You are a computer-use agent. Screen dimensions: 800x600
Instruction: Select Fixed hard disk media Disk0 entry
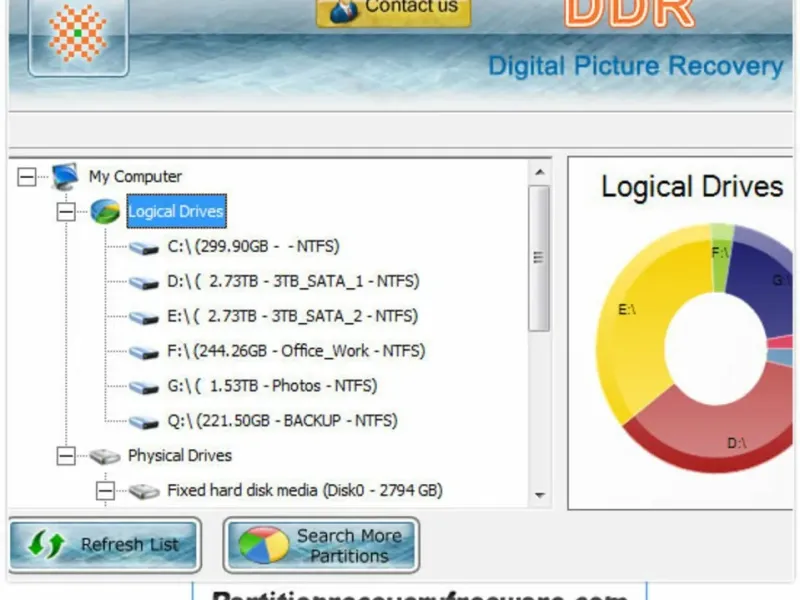click(x=305, y=490)
